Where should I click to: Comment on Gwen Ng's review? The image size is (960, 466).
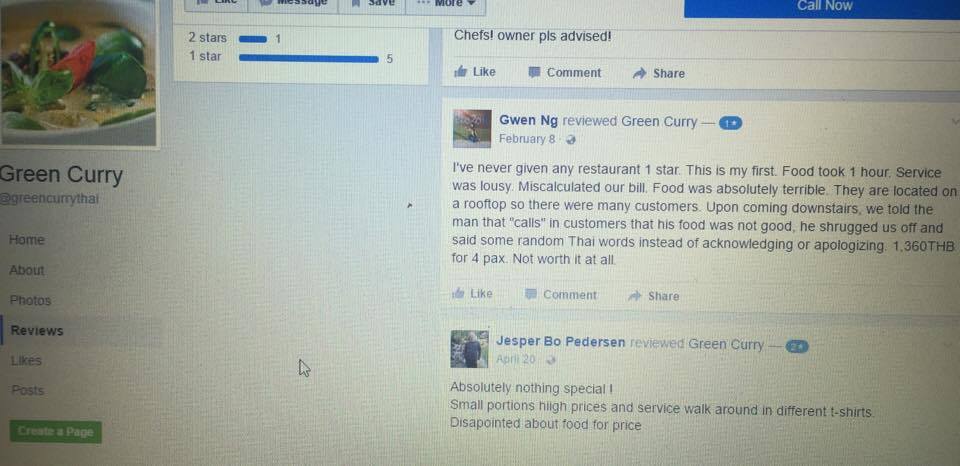click(561, 295)
